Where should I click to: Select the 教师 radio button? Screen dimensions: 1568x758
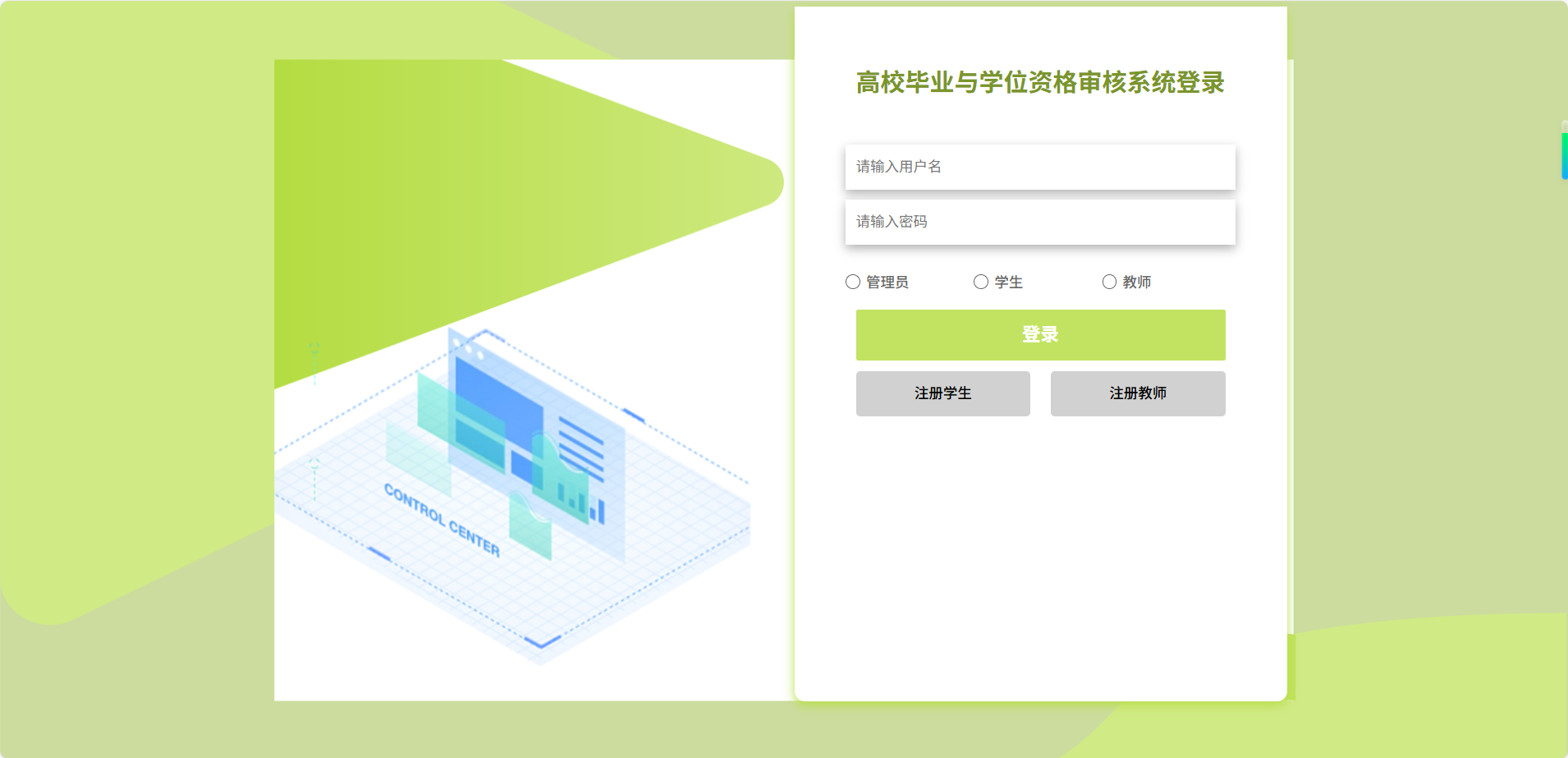tap(1109, 282)
